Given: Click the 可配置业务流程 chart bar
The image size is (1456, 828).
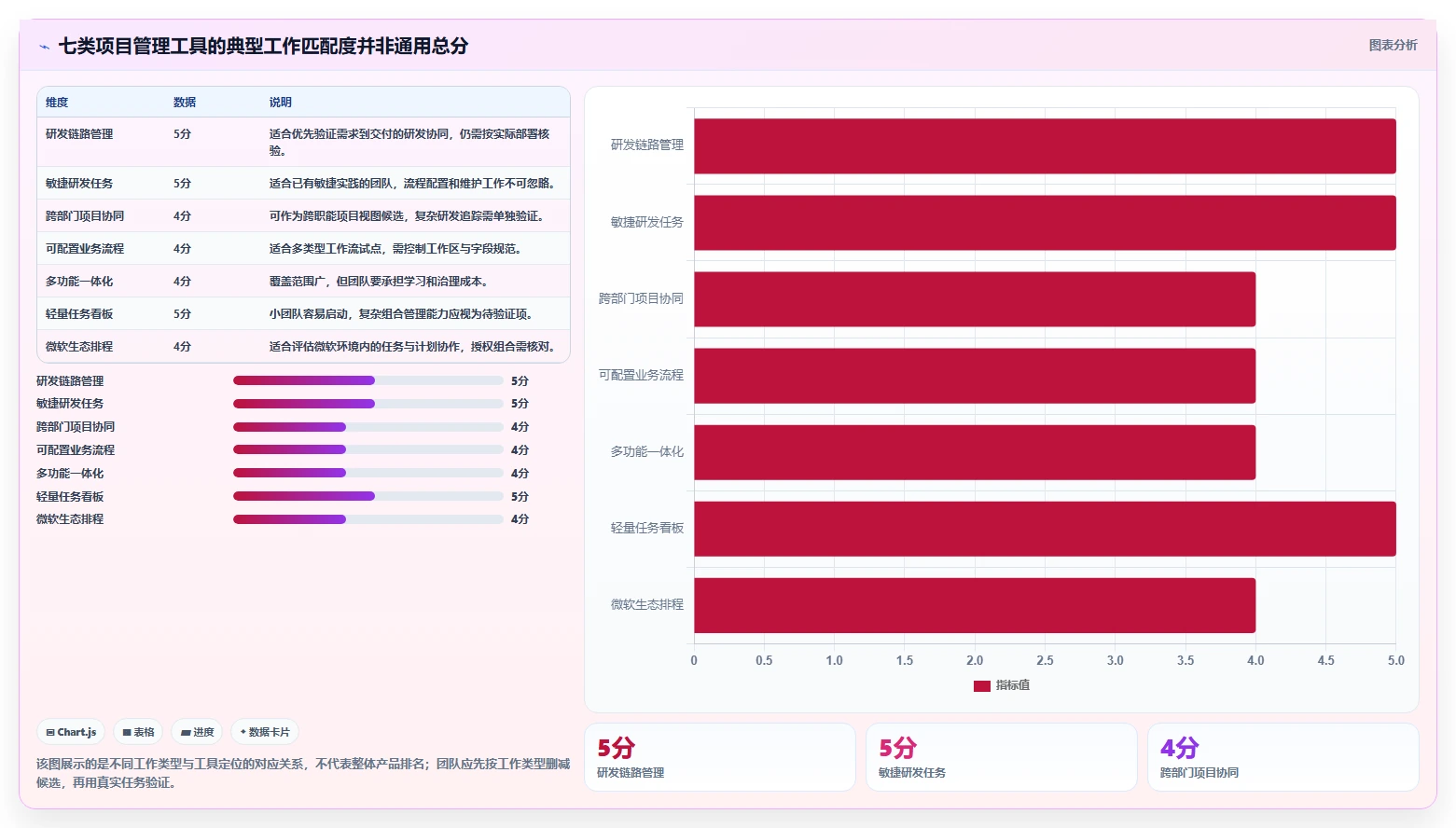Looking at the screenshot, I should [975, 376].
